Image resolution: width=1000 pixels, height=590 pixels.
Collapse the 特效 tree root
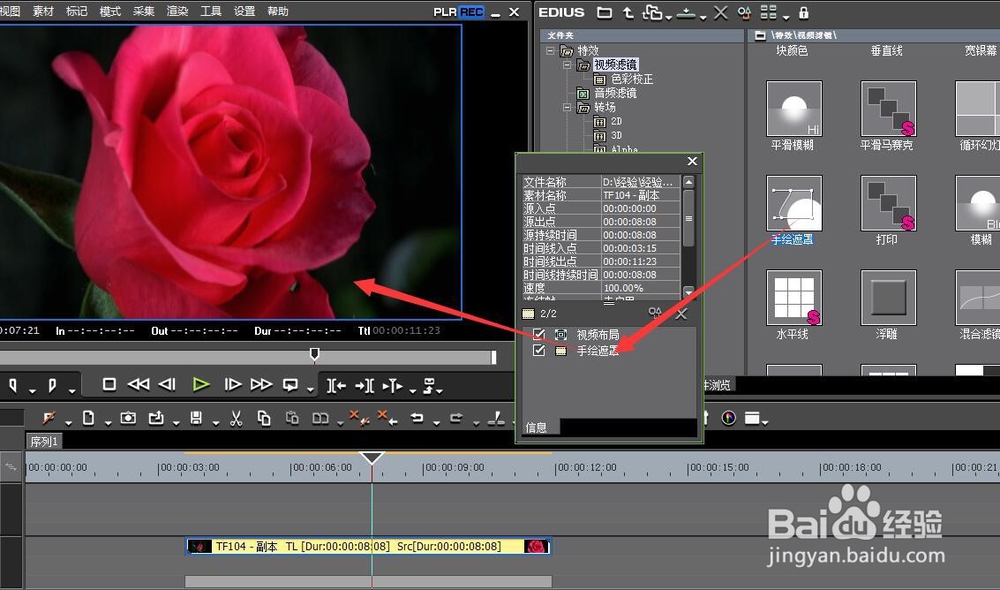pyautogui.click(x=550, y=50)
